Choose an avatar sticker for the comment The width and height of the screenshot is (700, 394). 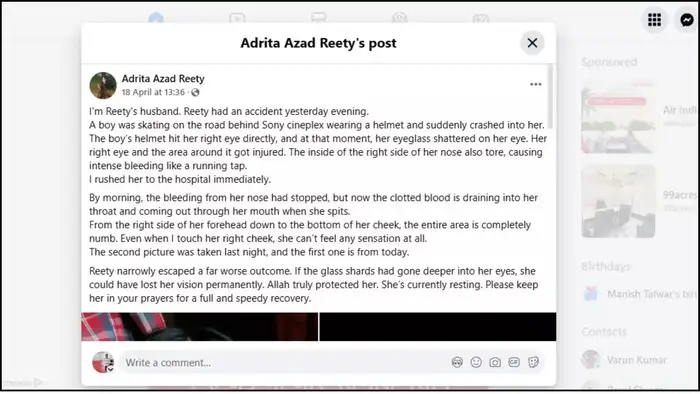(x=457, y=362)
